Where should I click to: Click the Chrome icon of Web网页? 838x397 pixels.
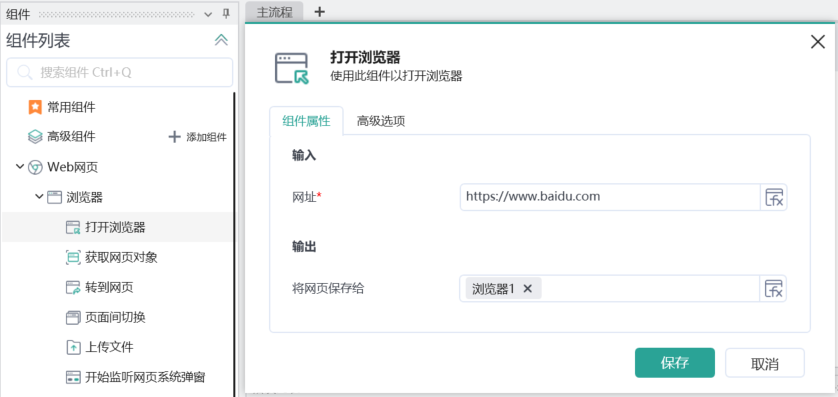pos(35,167)
